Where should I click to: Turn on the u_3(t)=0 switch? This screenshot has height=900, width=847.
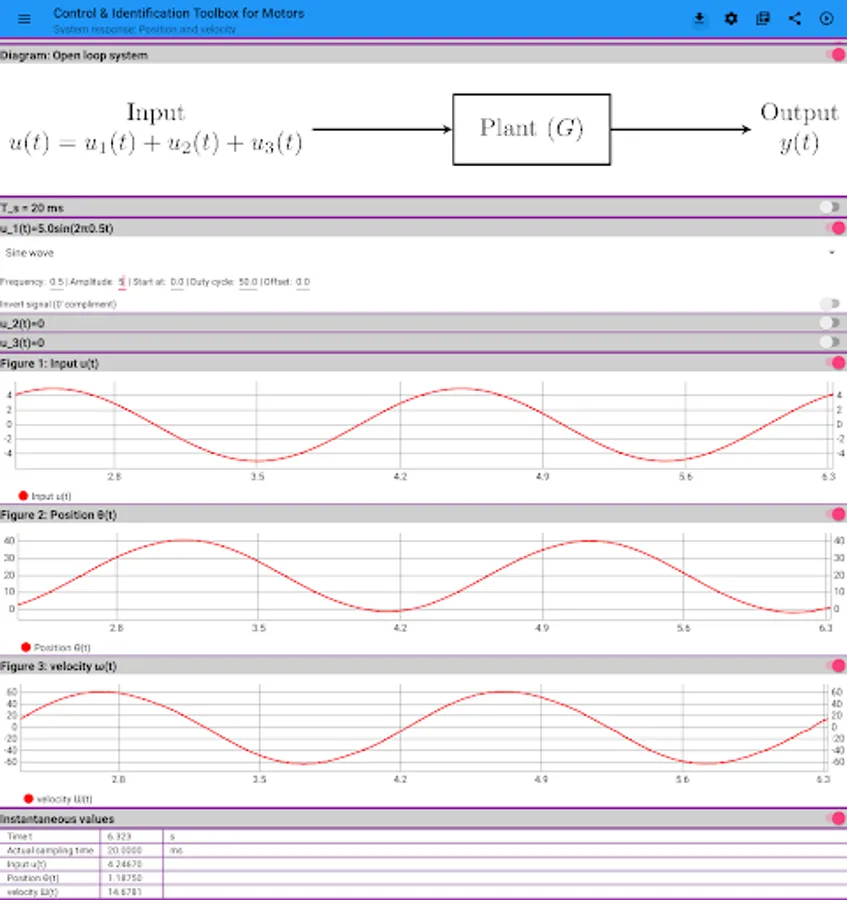(x=830, y=343)
